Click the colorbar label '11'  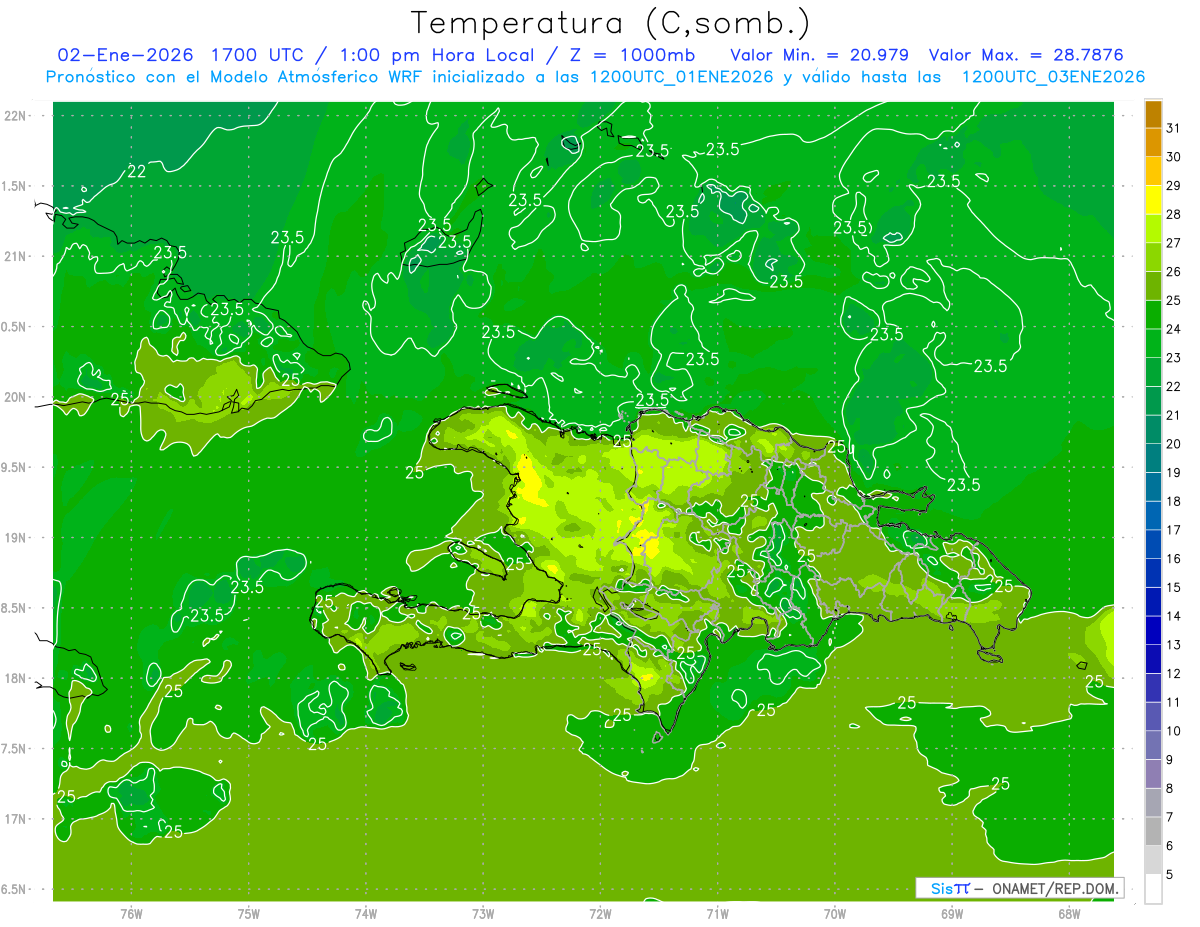pos(1174,703)
